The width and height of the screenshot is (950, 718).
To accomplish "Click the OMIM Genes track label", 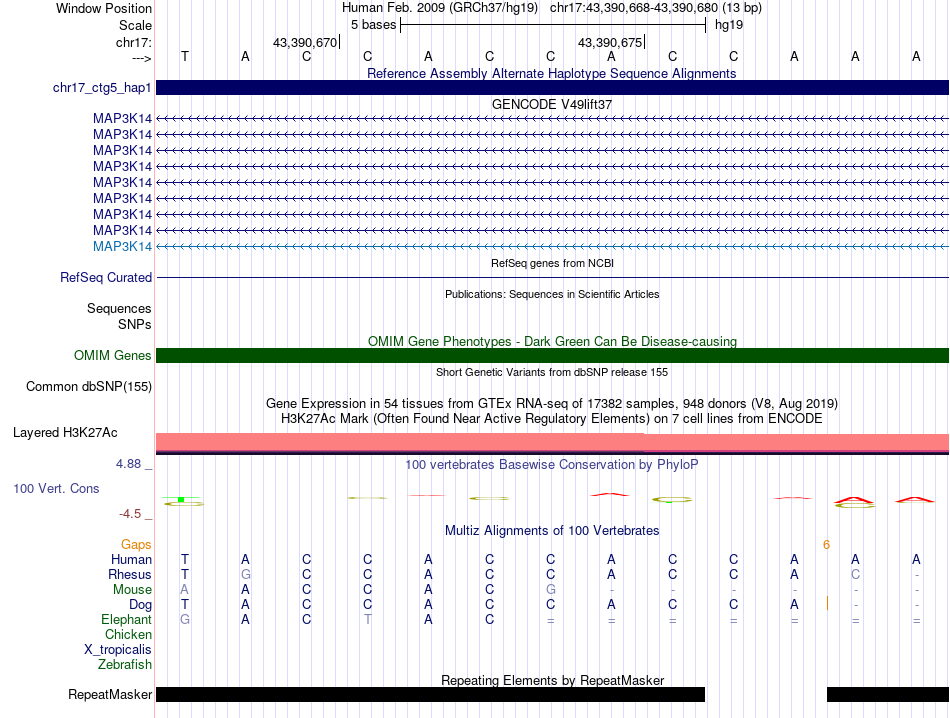I will 112,356.
